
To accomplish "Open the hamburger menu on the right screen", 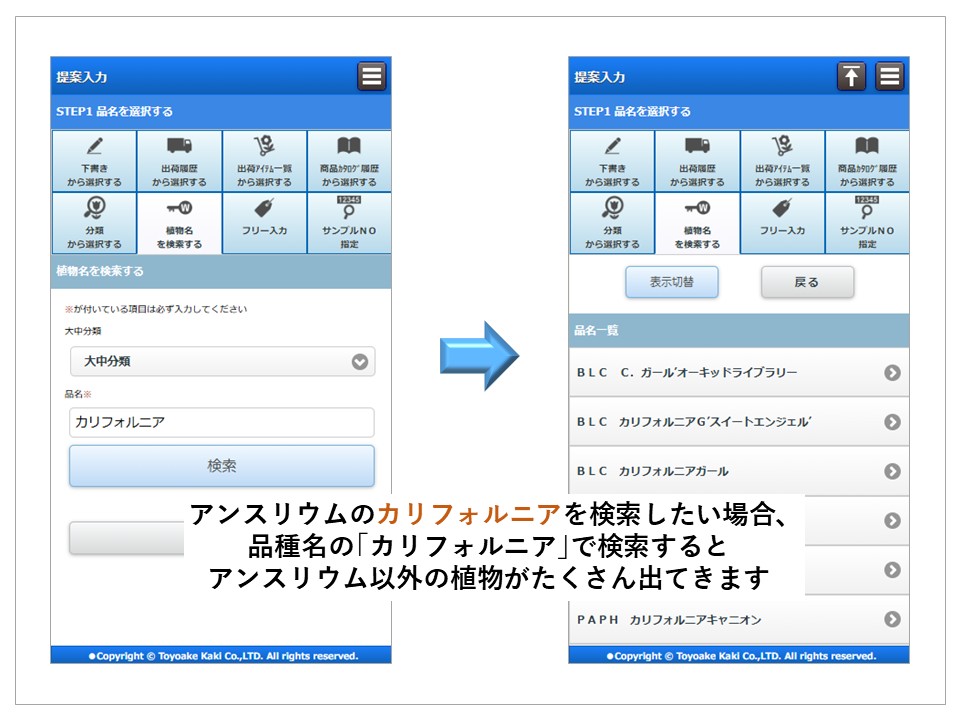I will [890, 76].
